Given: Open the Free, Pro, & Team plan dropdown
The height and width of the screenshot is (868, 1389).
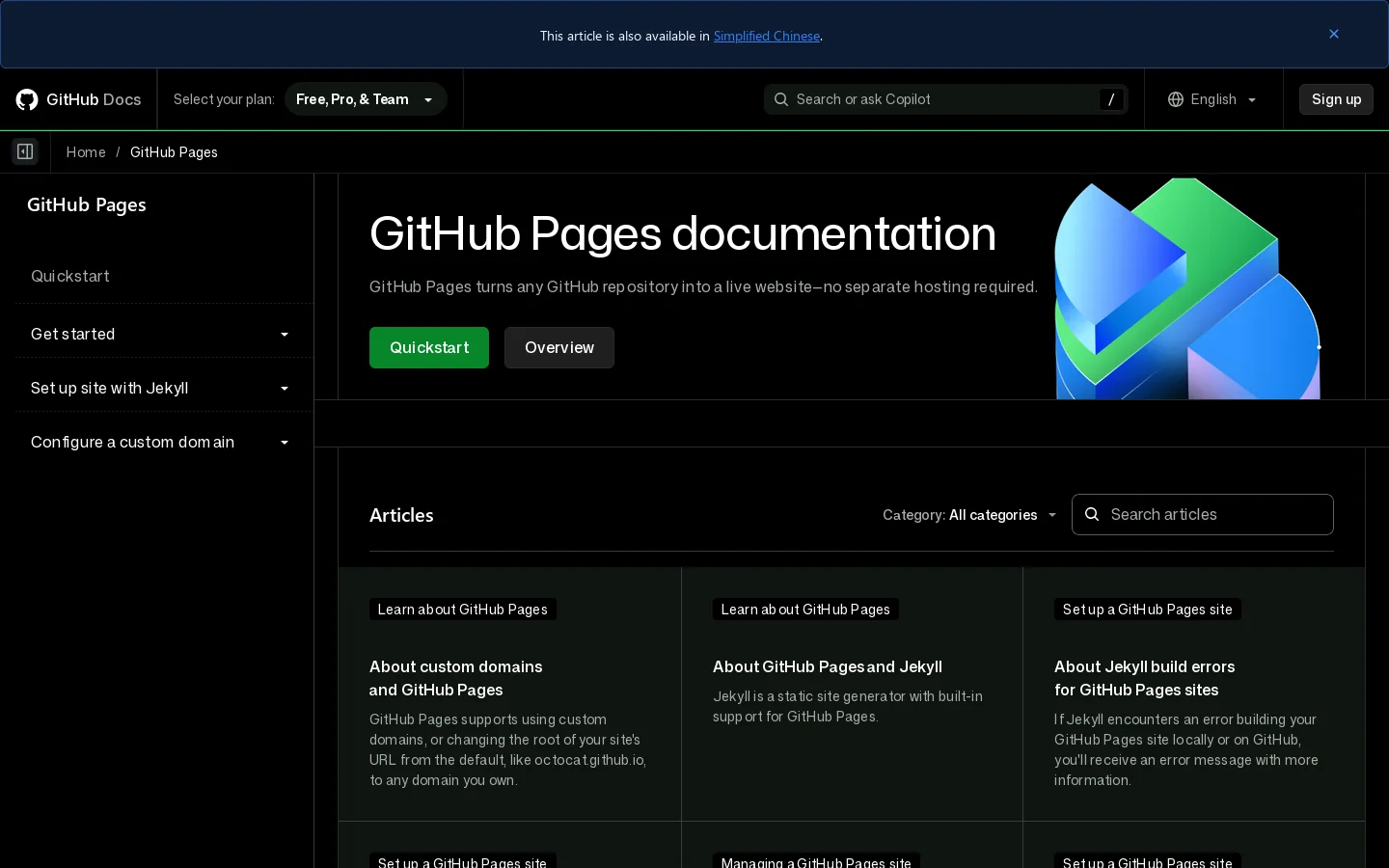Looking at the screenshot, I should click(366, 99).
